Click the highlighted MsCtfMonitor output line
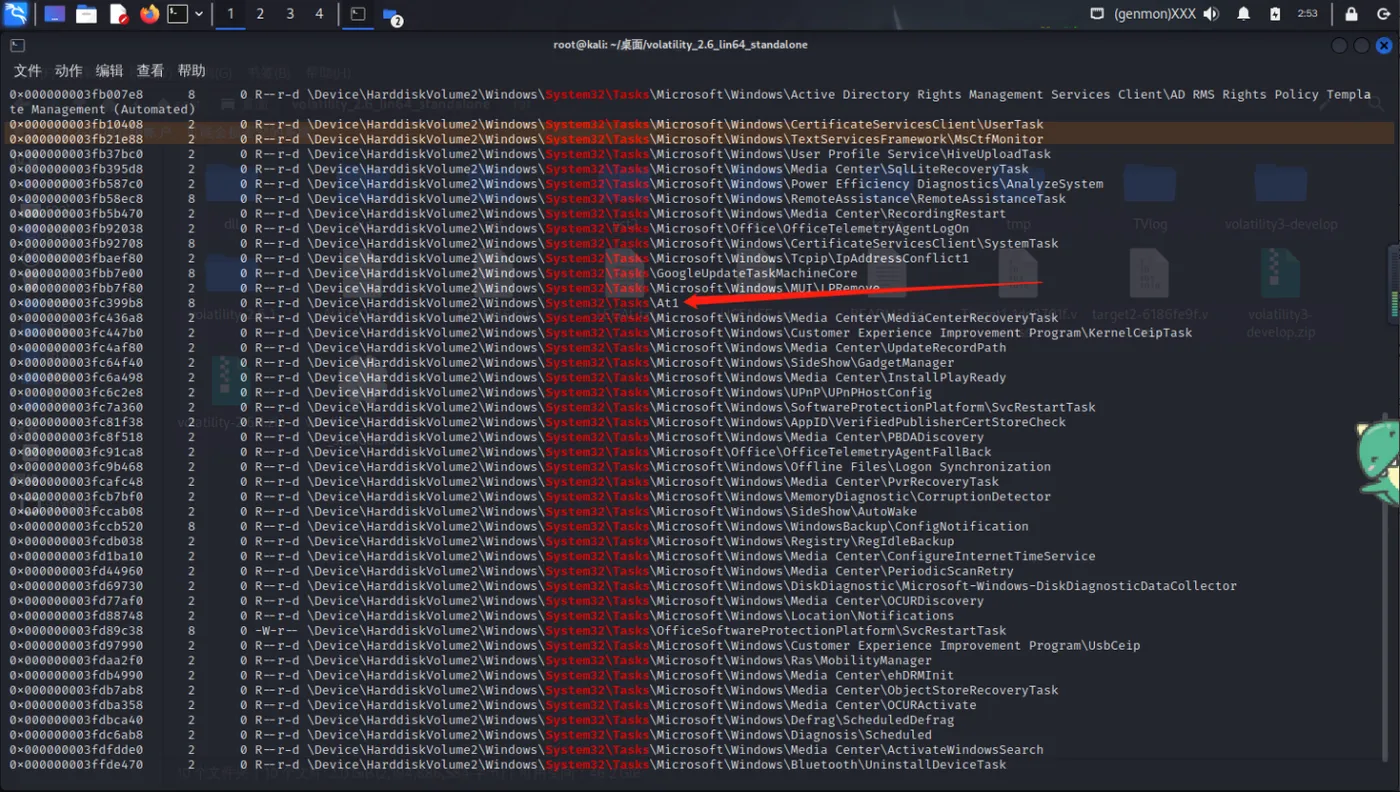 [x=527, y=139]
